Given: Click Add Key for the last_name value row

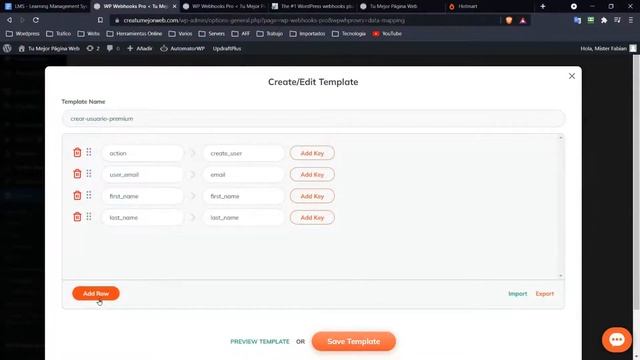Looking at the screenshot, I should click(312, 218).
